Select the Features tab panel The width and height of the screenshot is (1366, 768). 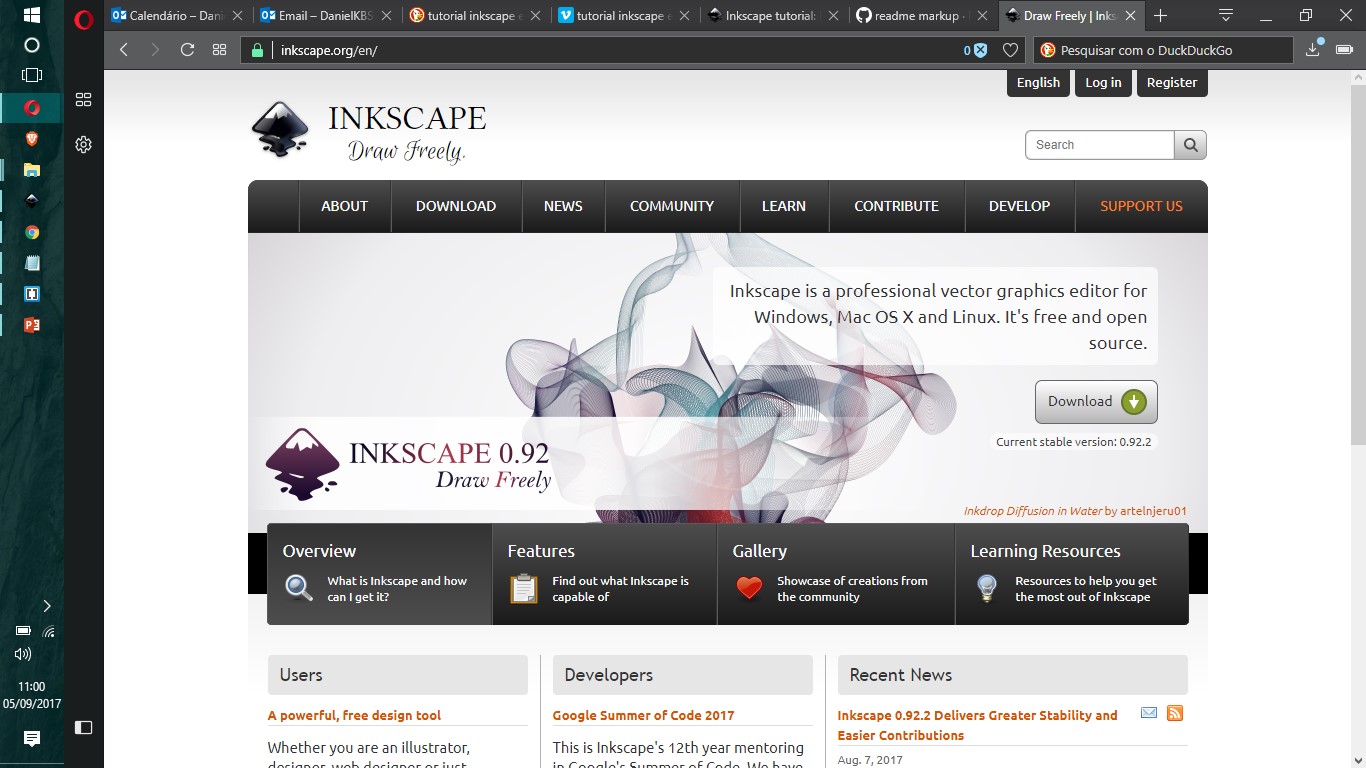(x=605, y=574)
